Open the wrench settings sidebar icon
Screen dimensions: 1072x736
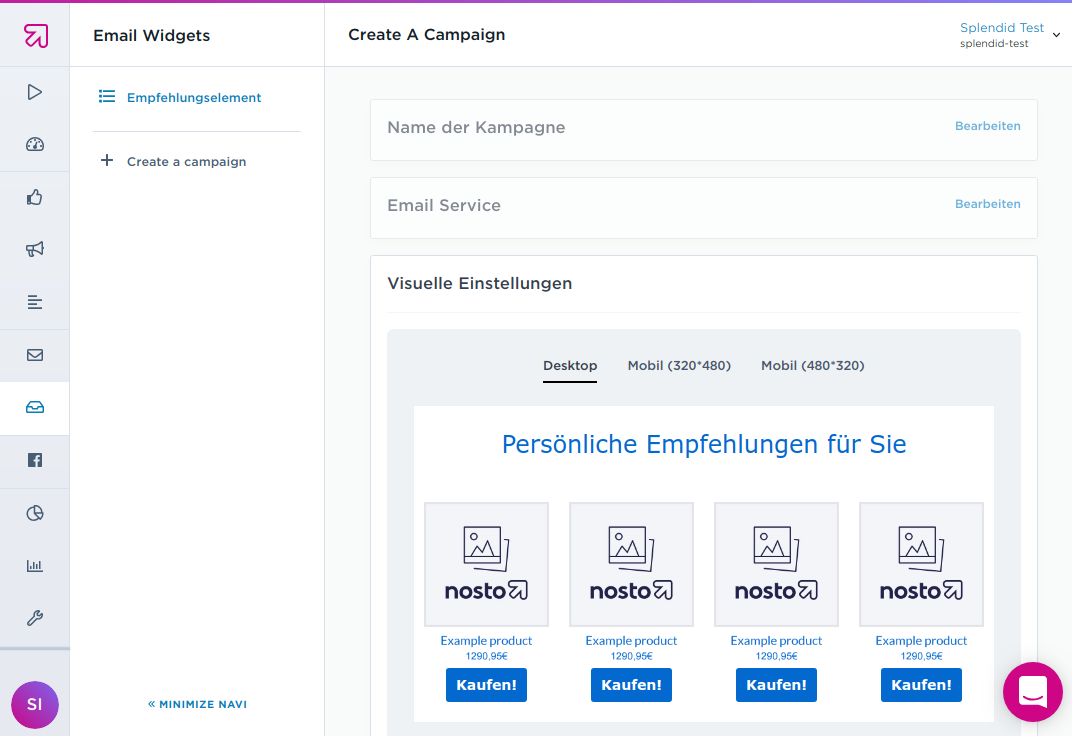click(x=35, y=618)
